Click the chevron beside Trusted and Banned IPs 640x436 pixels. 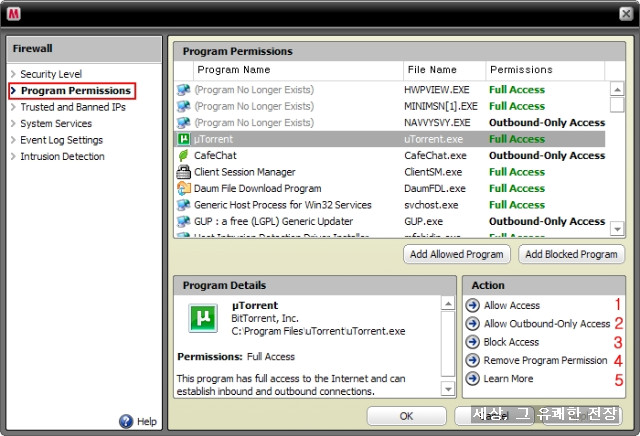pyautogui.click(x=13, y=107)
